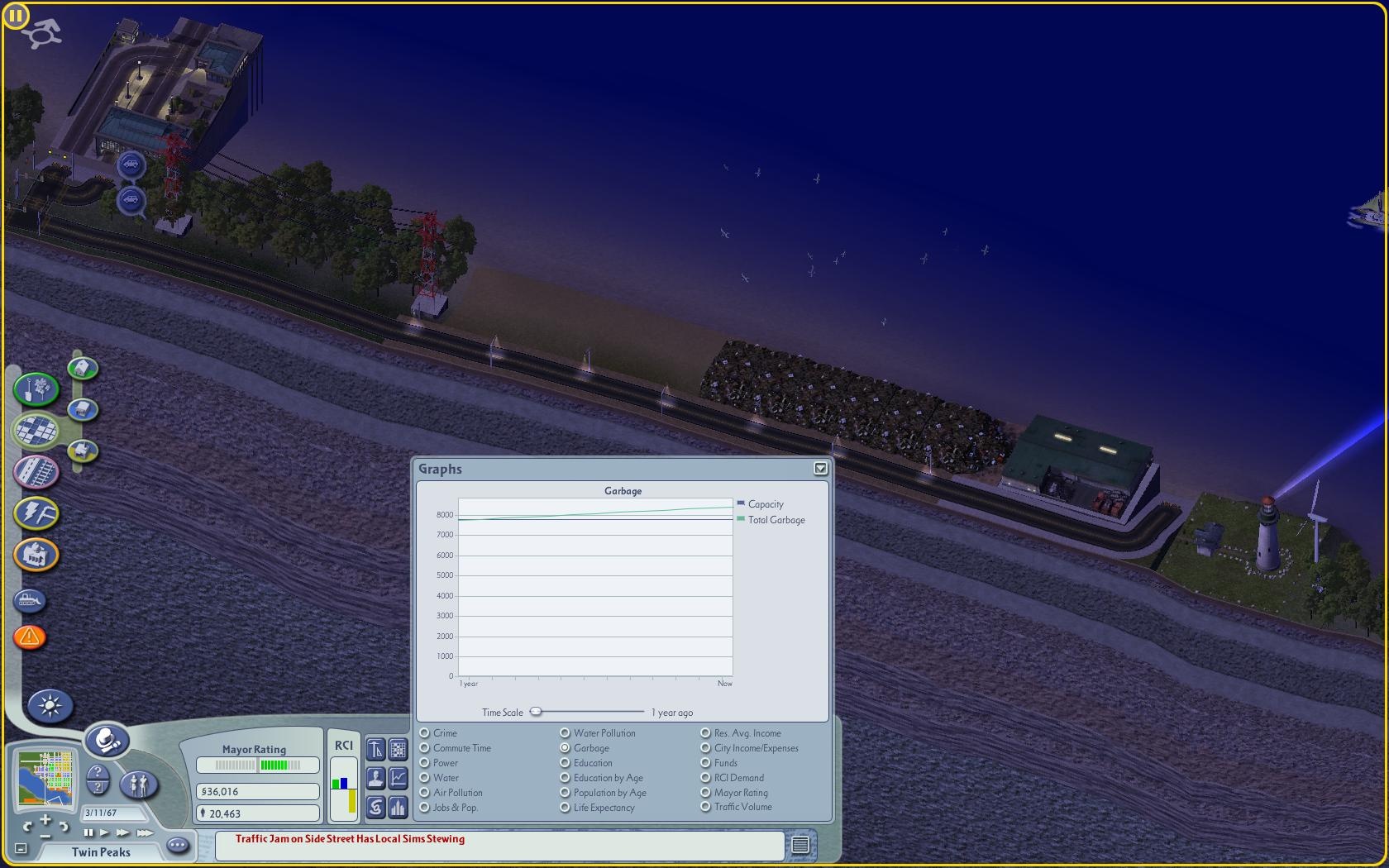
Task: Select the Commute Time graph option
Action: [424, 748]
